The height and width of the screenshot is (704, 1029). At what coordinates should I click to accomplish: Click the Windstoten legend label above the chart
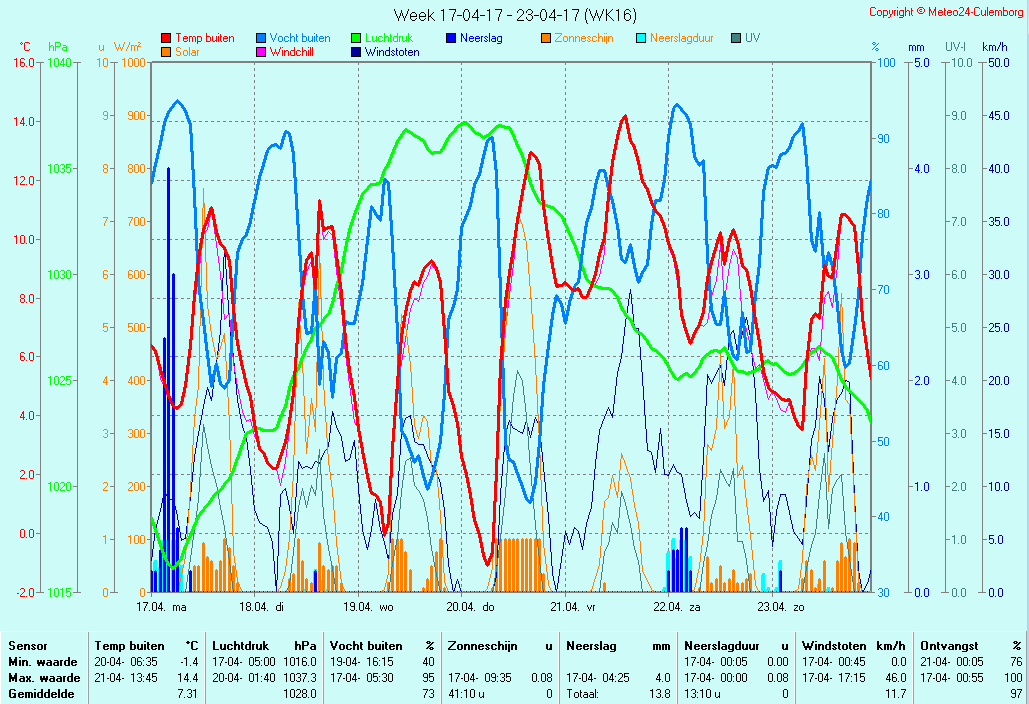392,52
